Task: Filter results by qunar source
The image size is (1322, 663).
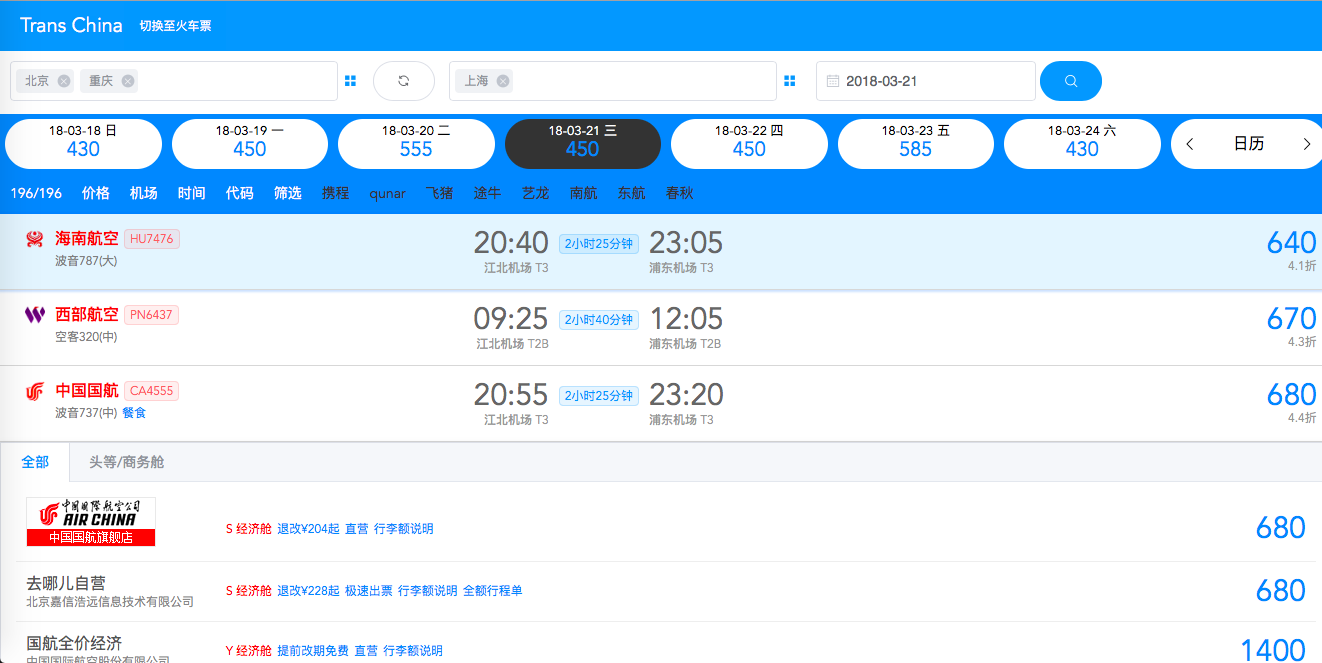Action: [x=388, y=194]
